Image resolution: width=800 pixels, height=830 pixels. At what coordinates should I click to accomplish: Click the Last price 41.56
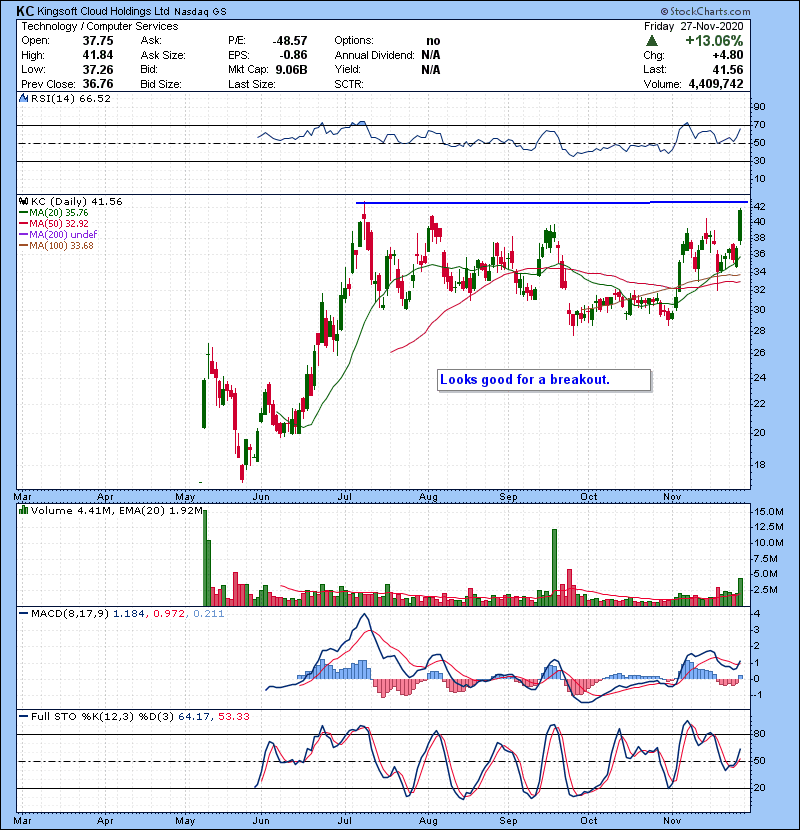click(728, 69)
